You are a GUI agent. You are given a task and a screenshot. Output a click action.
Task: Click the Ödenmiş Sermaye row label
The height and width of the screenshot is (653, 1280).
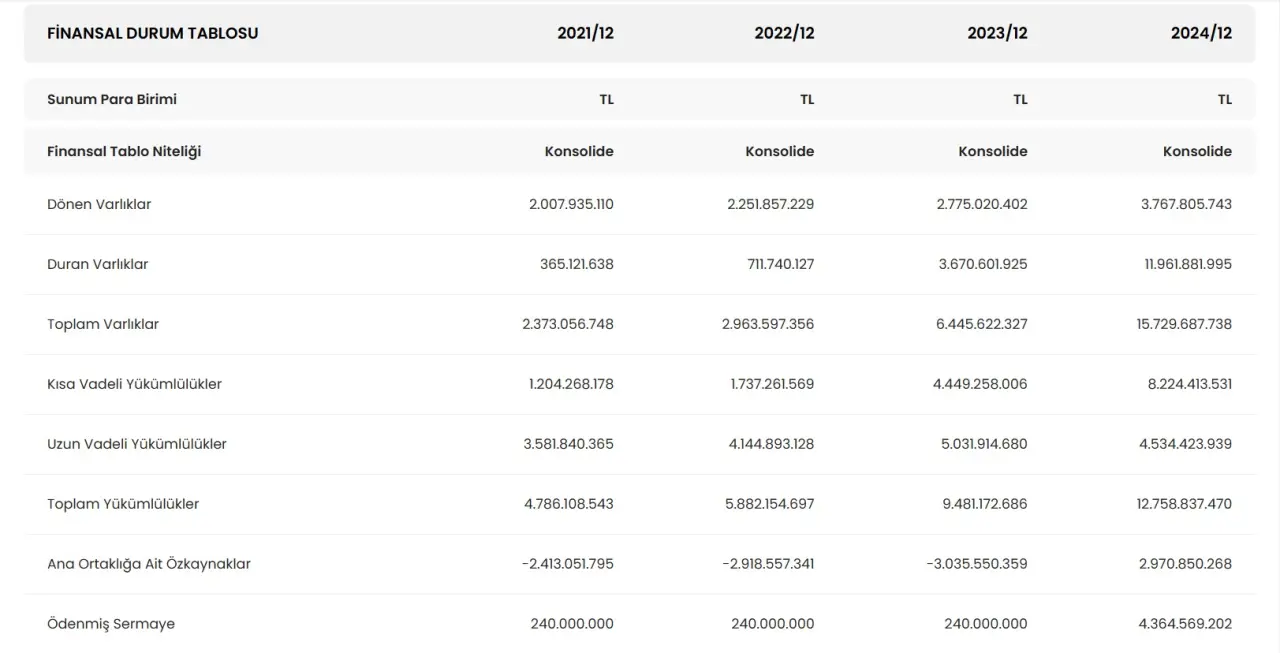(x=111, y=624)
